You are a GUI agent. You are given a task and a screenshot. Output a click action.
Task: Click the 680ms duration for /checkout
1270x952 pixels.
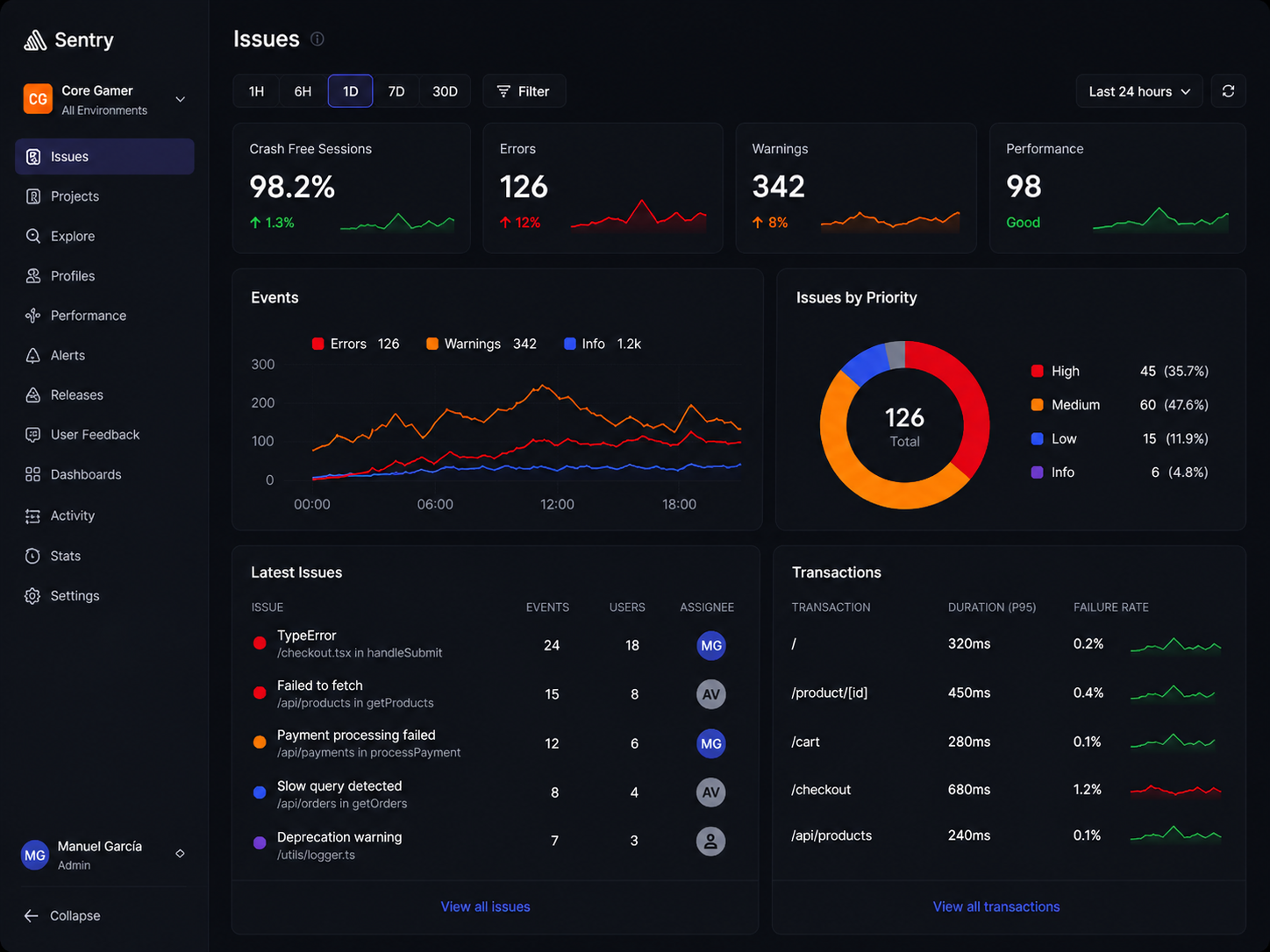pyautogui.click(x=969, y=790)
